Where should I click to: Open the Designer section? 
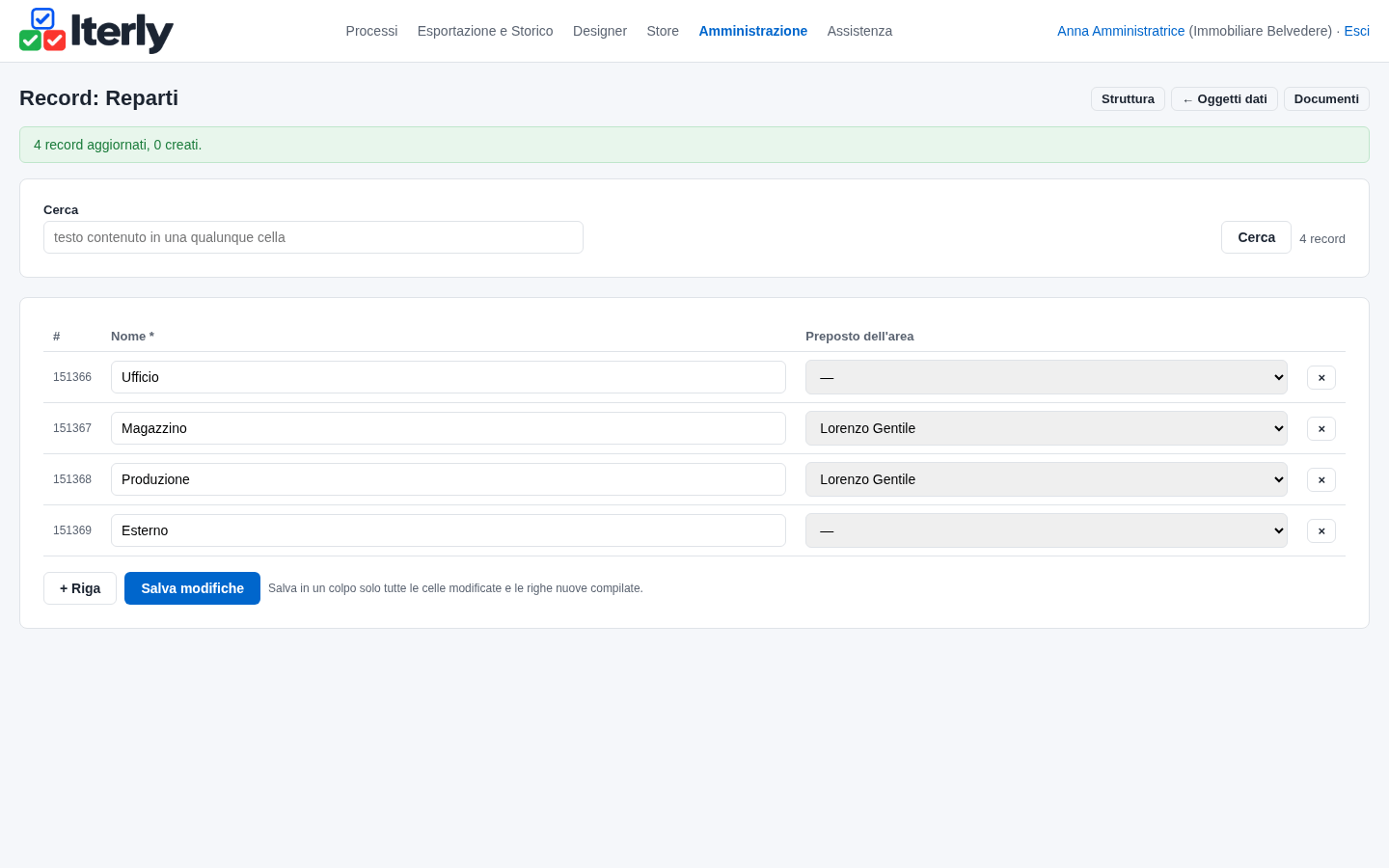coord(600,31)
